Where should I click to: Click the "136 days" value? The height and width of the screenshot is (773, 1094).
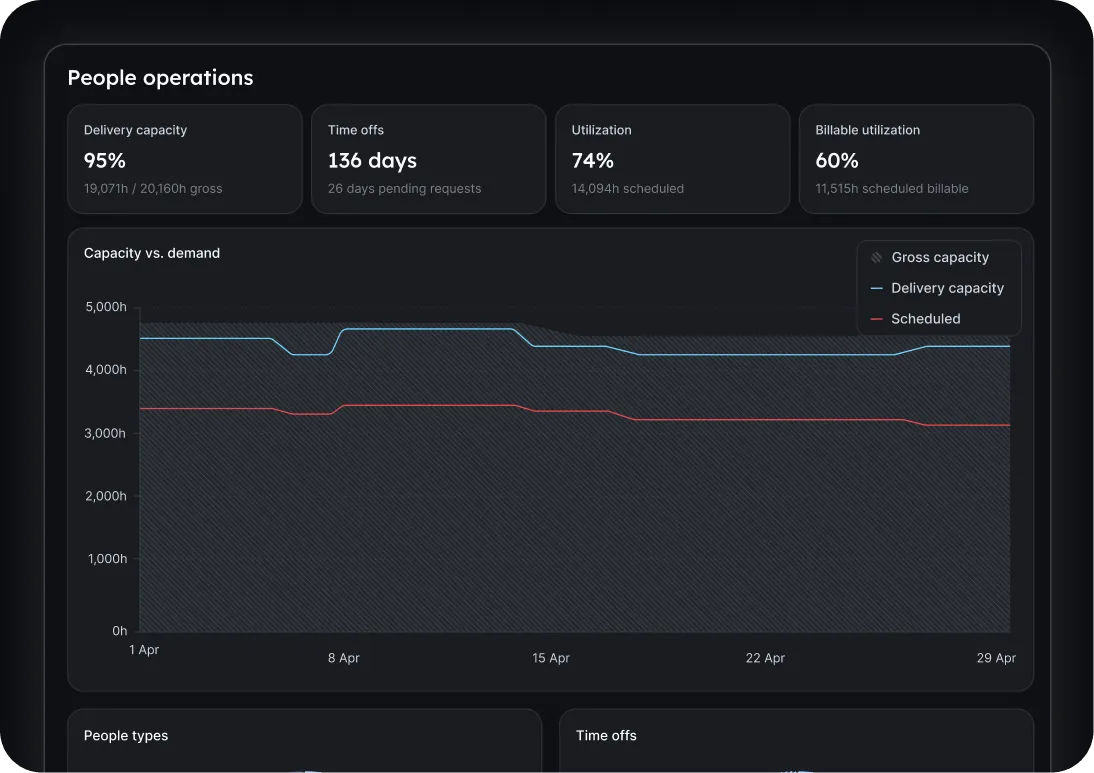tap(373, 160)
